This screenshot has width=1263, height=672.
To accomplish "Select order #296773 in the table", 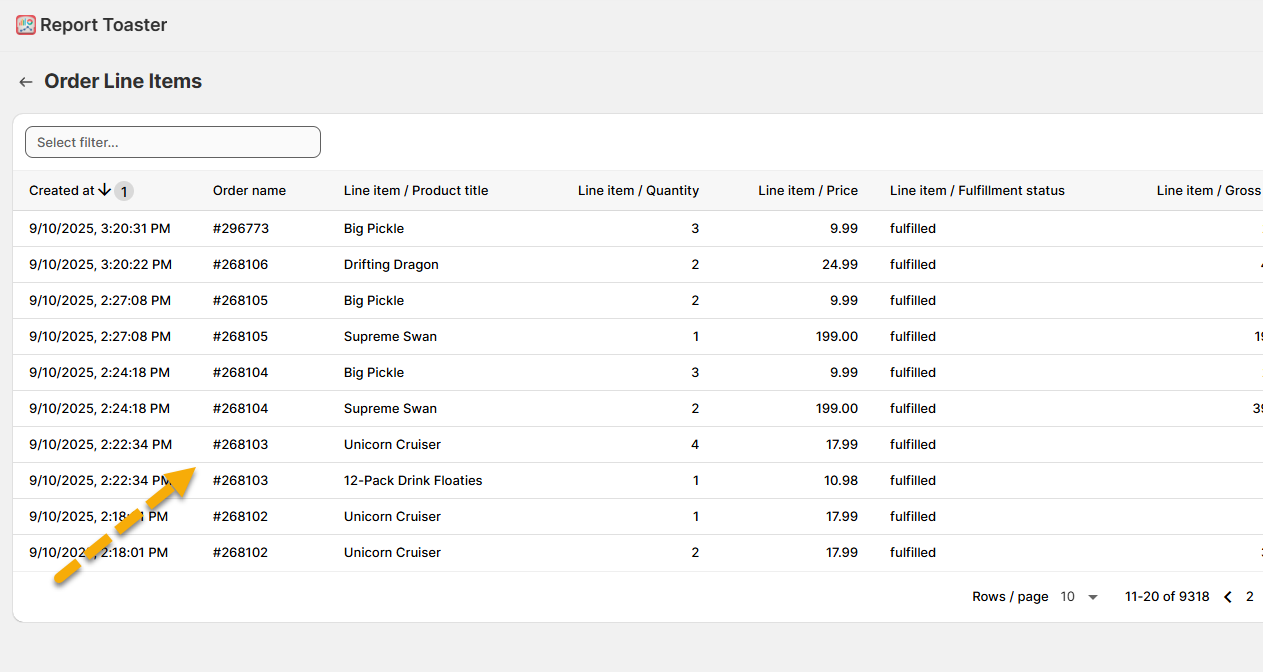I will (x=240, y=229).
